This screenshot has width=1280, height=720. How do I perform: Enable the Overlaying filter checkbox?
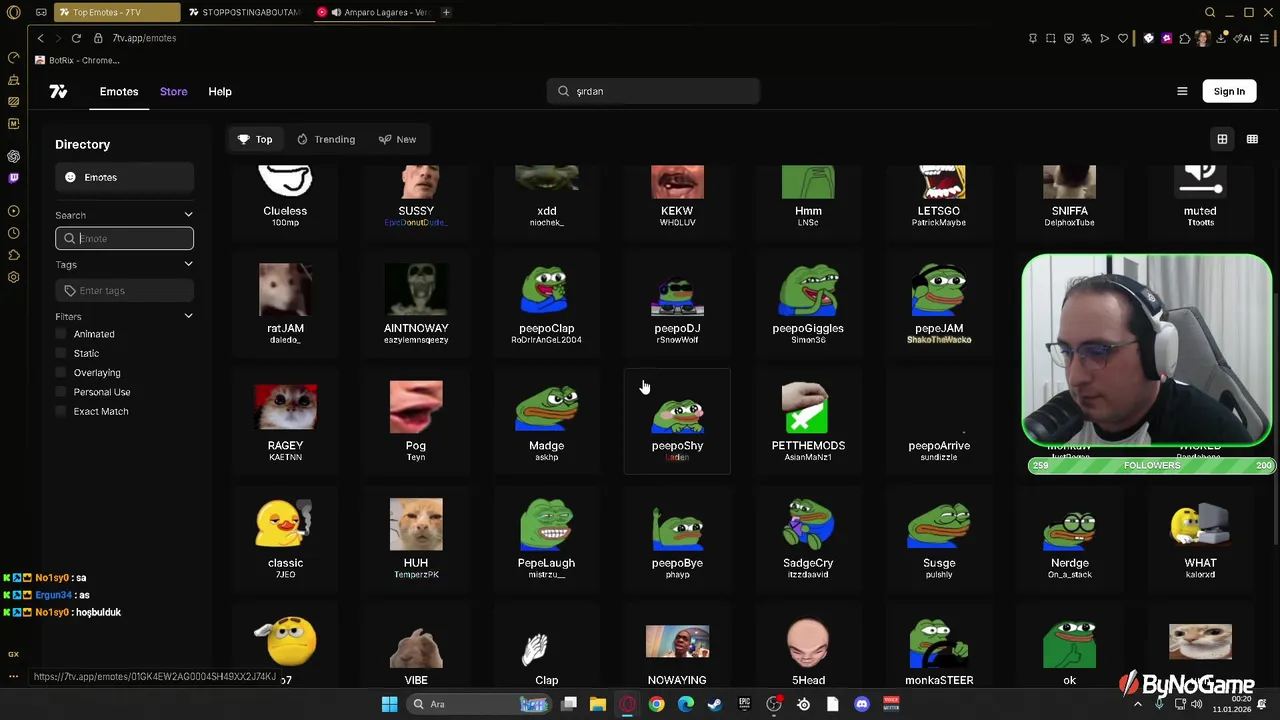[61, 373]
